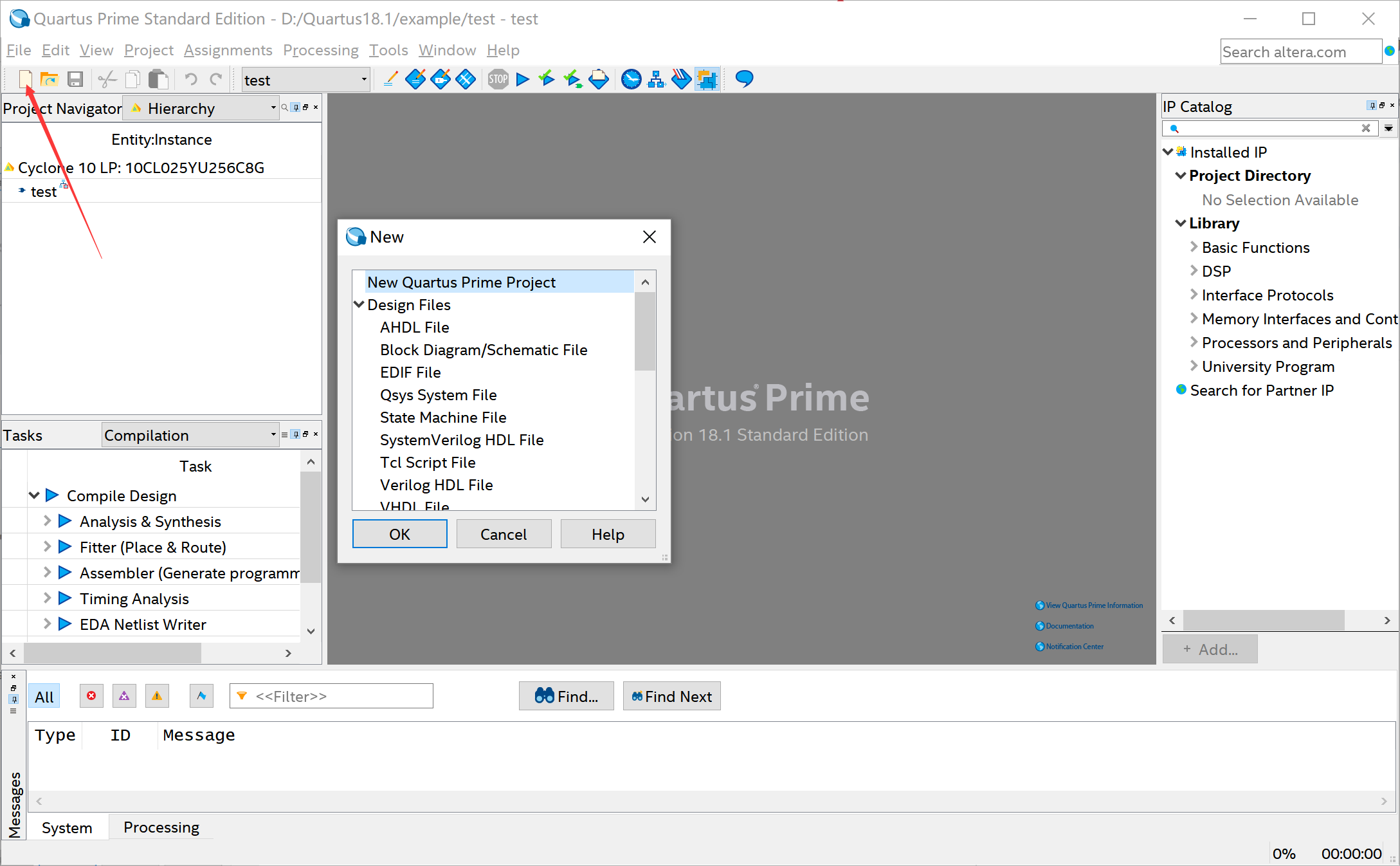Toggle warning message filter icon
Viewport: 1400px width, 866px height.
[157, 696]
